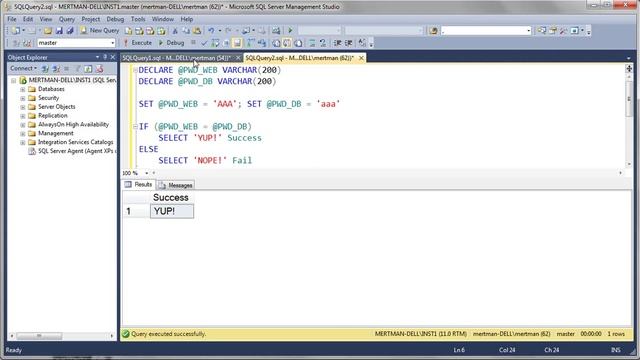Click the Object Explorer connect icon
The width and height of the screenshot is (640, 360).
[x=45, y=69]
